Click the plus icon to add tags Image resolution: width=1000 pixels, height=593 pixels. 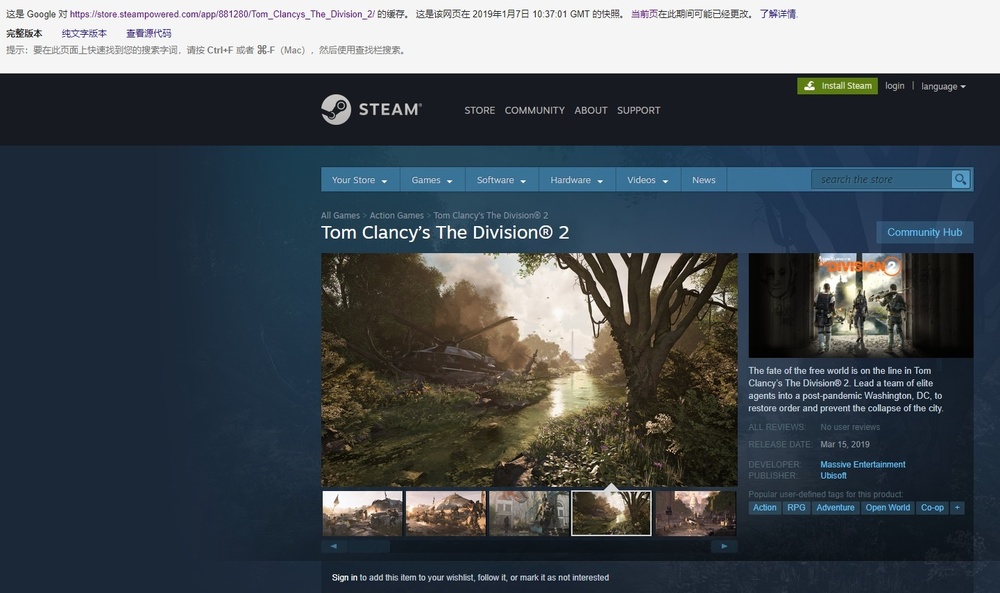957,508
